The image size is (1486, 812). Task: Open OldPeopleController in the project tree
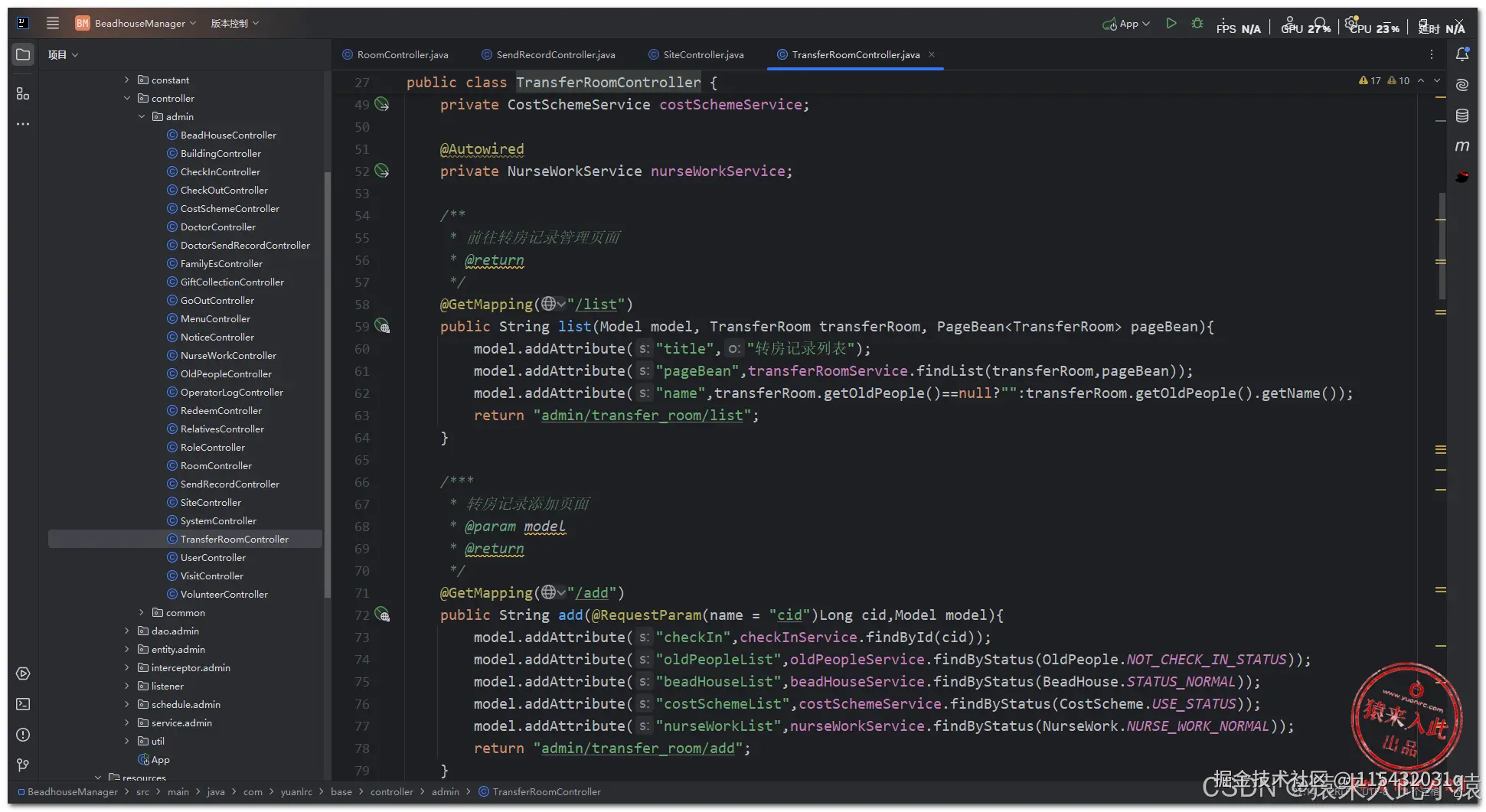(226, 373)
